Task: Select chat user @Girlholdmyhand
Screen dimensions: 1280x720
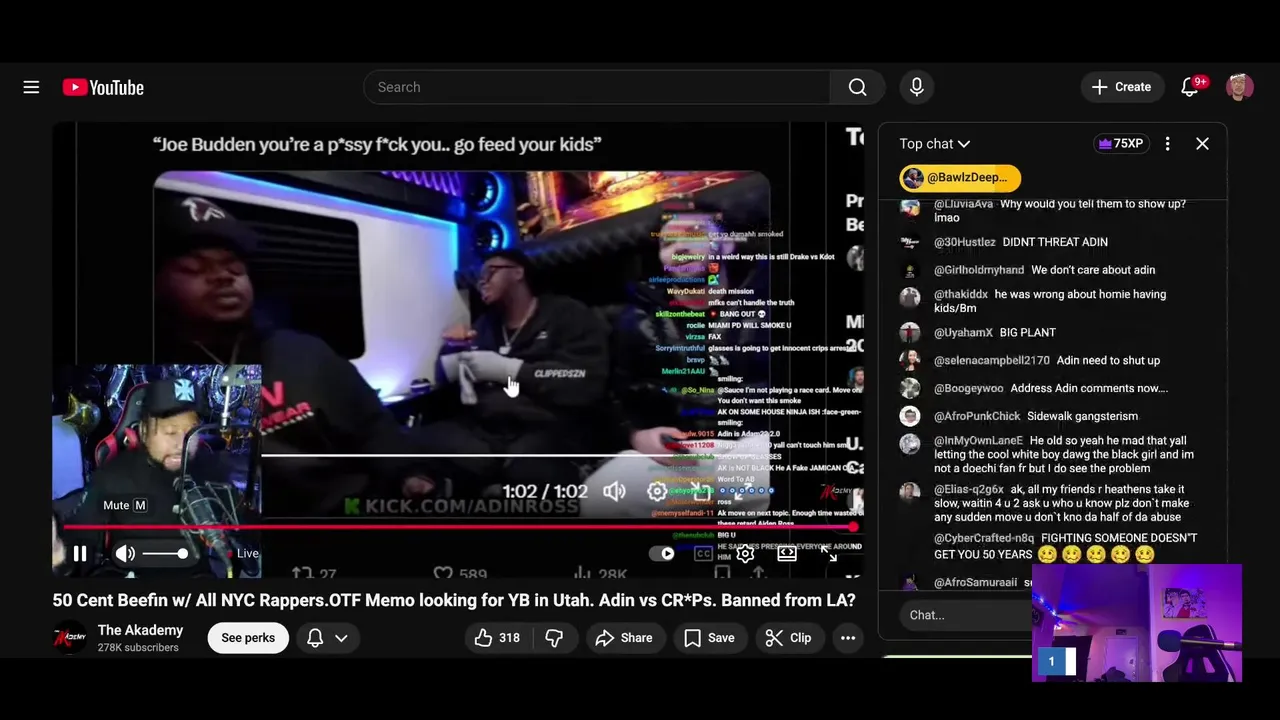Action: [x=979, y=270]
